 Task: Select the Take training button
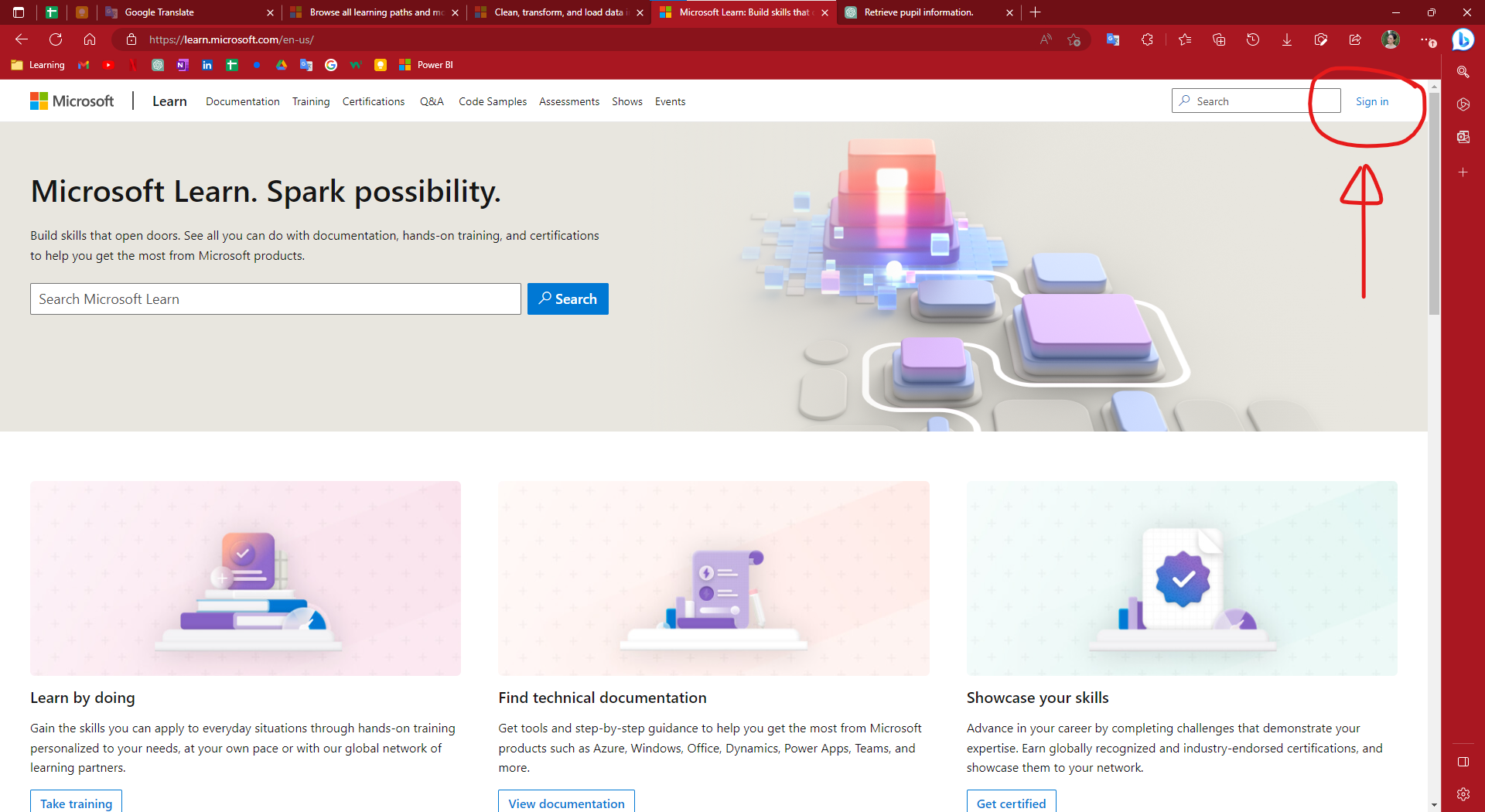[x=75, y=803]
